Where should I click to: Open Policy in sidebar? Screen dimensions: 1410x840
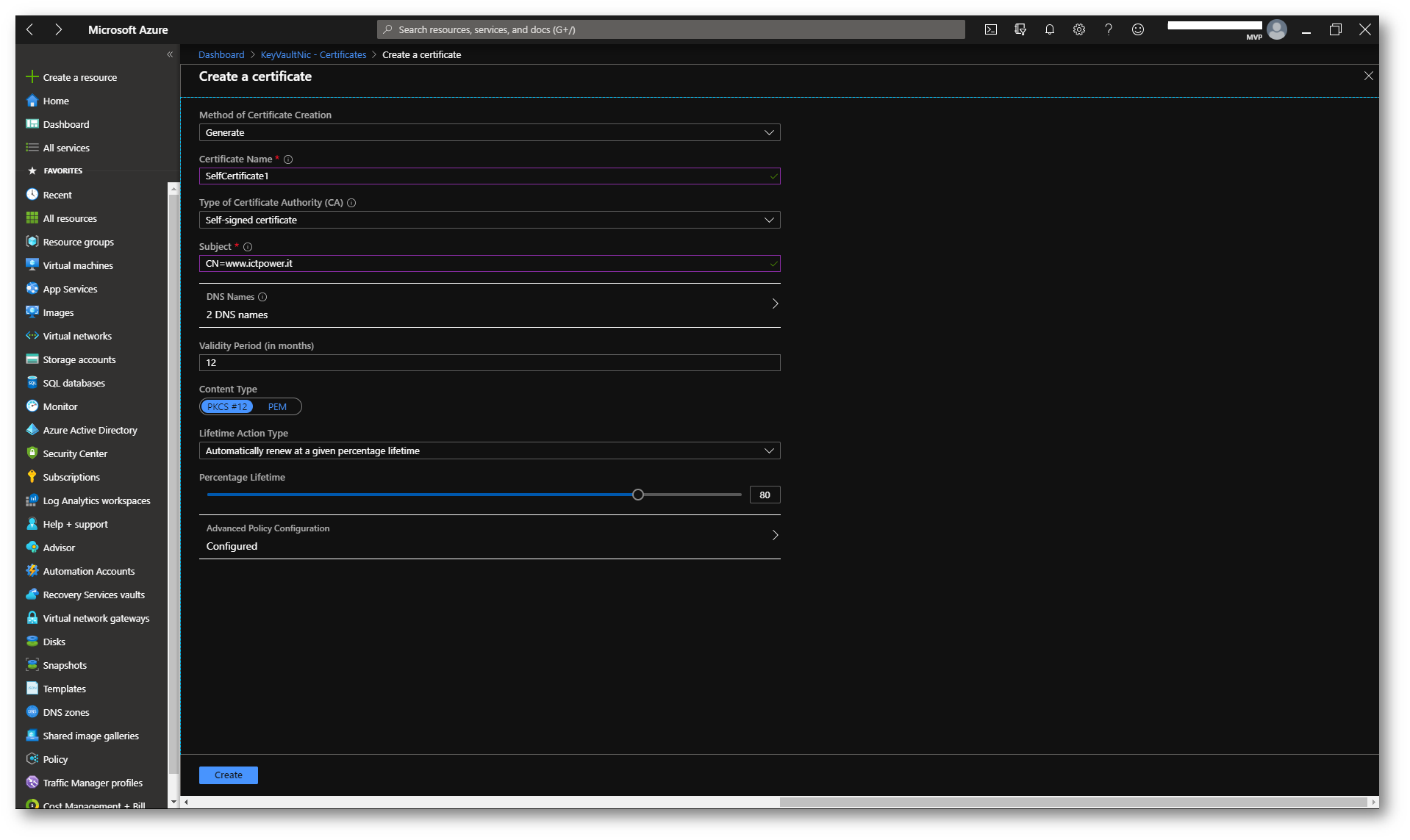click(x=55, y=759)
